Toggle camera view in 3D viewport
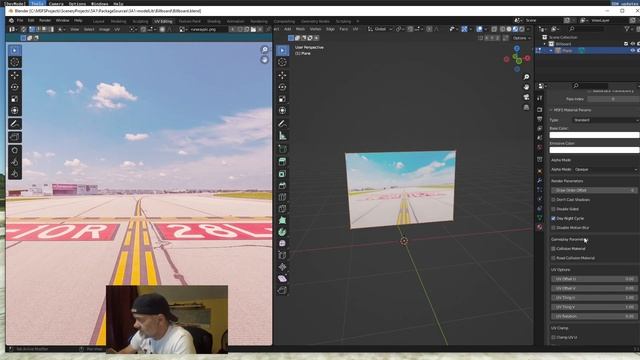Image resolution: width=640 pixels, height=360 pixels. (527, 97)
